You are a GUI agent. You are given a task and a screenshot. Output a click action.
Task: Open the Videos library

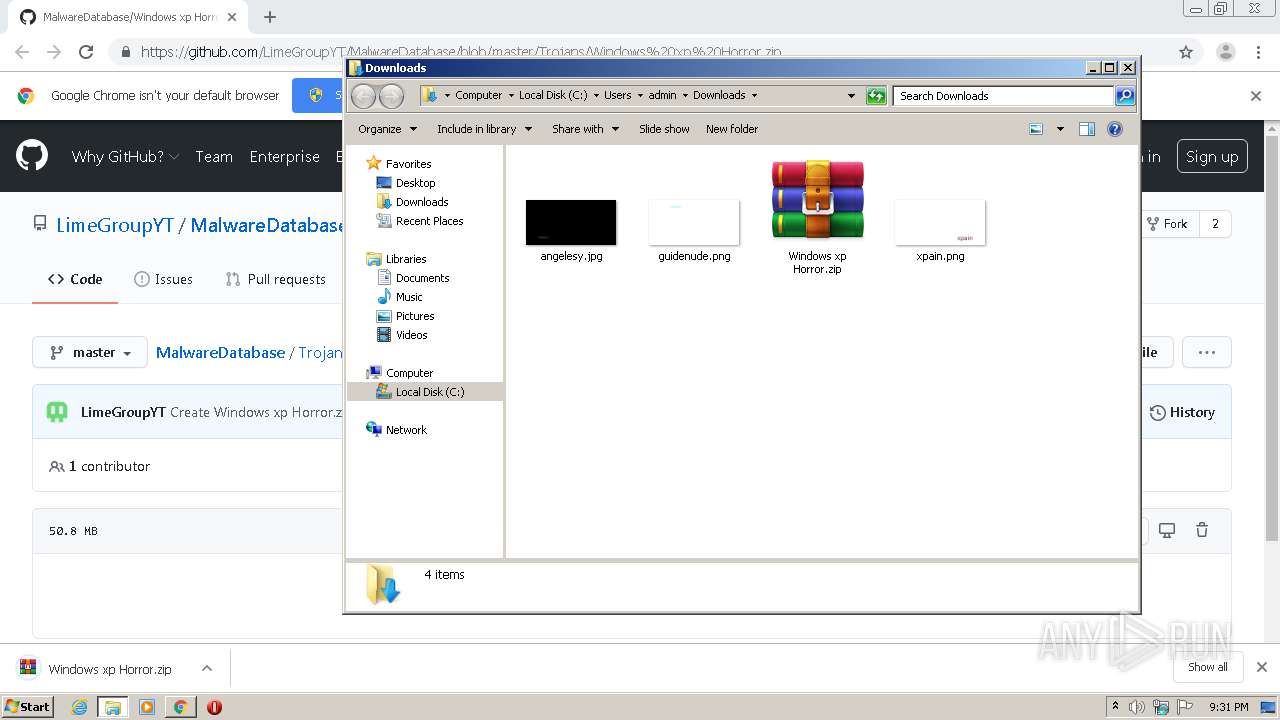point(411,335)
